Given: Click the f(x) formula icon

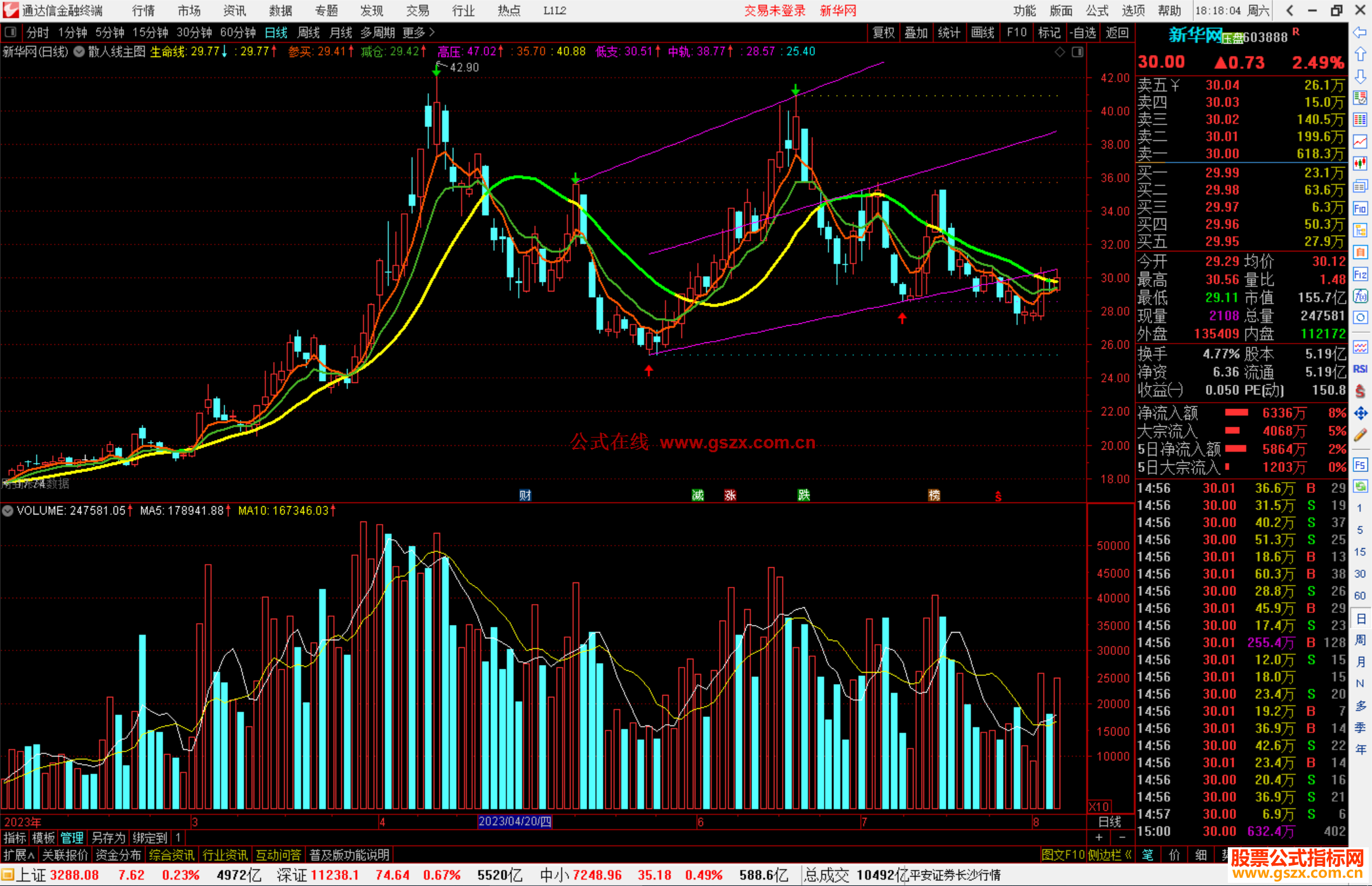Looking at the screenshot, I should 1360,296.
